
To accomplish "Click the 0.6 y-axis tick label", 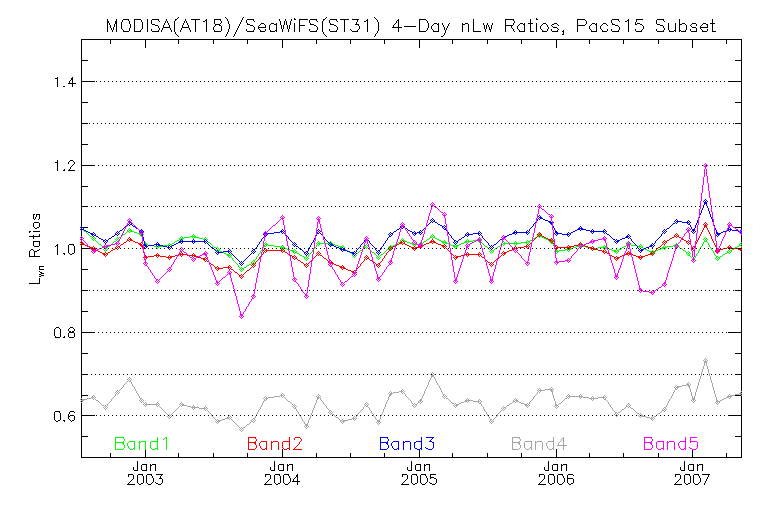I will pyautogui.click(x=65, y=416).
